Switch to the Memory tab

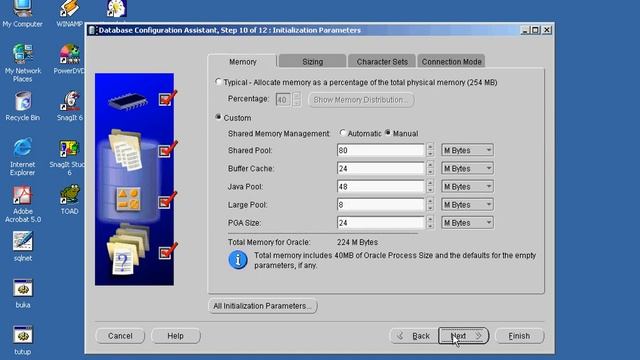tap(242, 62)
